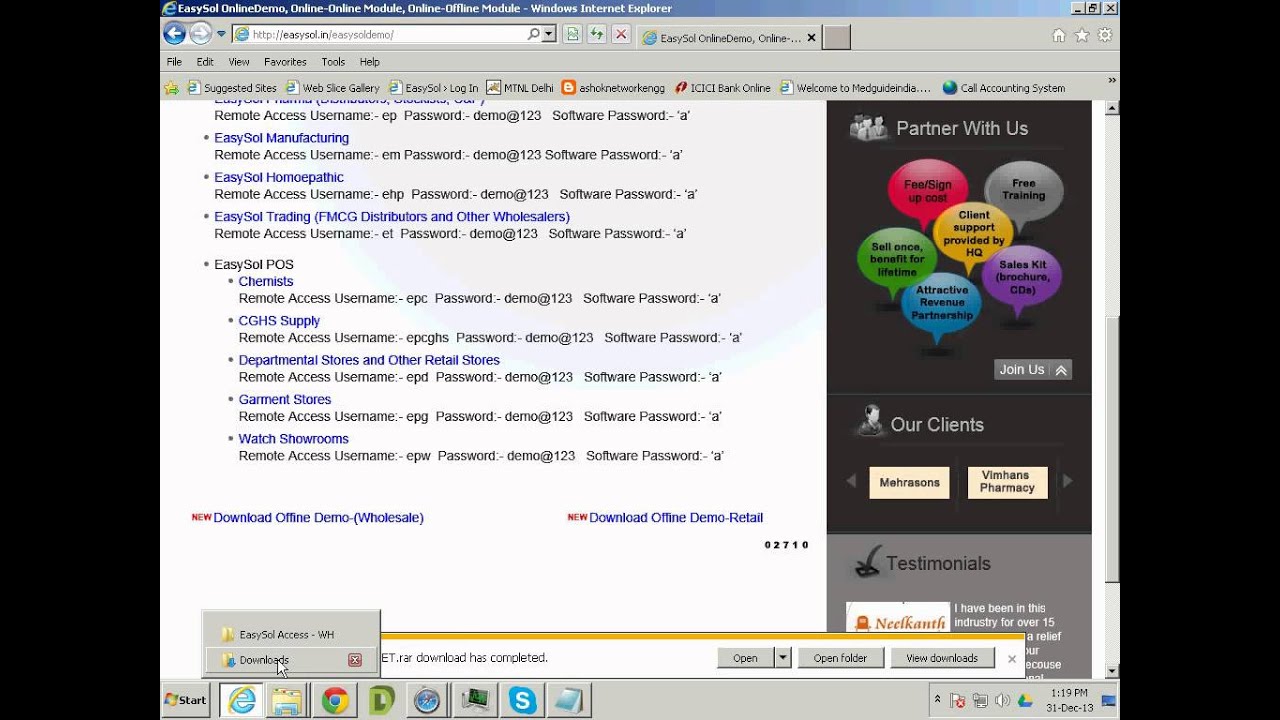Expand the favorites bar overflow chevron
Viewport: 1280px width, 720px height.
[1111, 80]
